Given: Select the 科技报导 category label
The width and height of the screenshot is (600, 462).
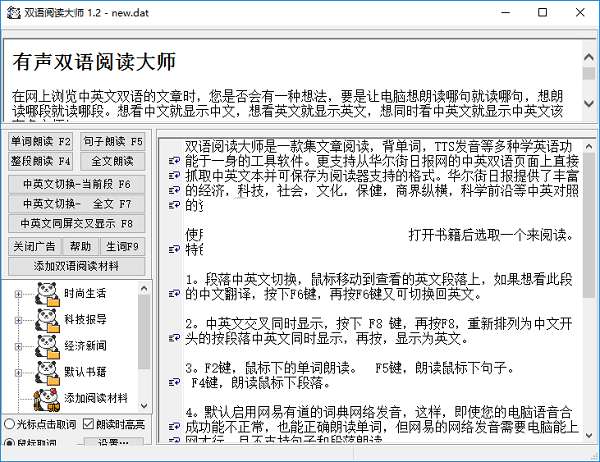Looking at the screenshot, I should 85,319.
